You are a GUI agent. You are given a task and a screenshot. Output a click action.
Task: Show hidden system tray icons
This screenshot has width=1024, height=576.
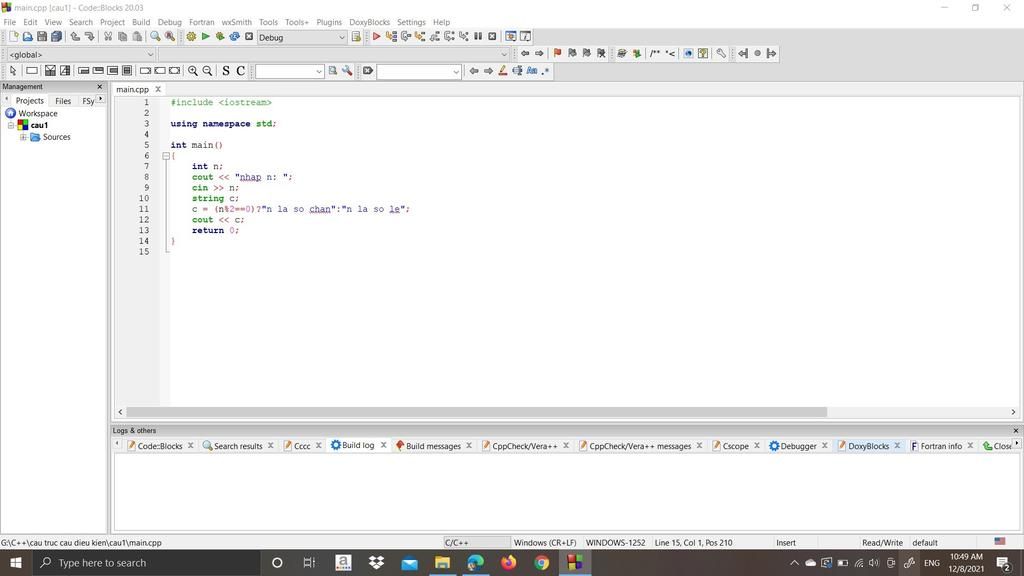pos(794,562)
